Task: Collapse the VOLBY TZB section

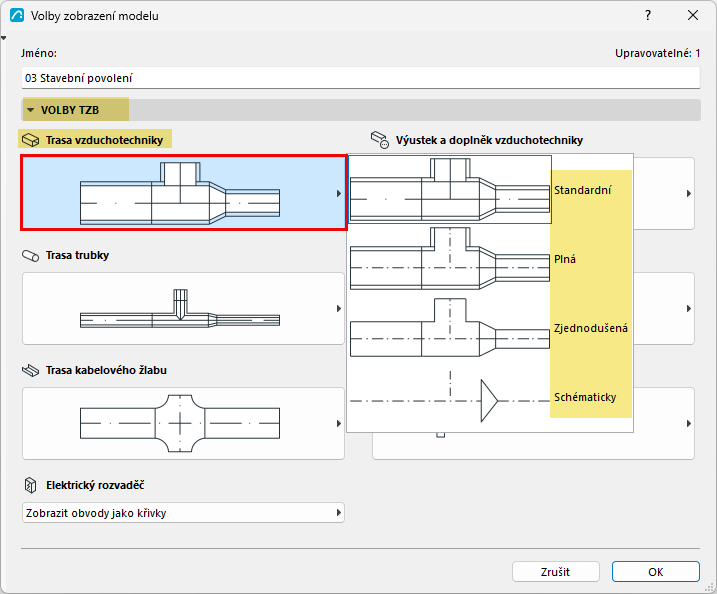Action: pos(31,110)
